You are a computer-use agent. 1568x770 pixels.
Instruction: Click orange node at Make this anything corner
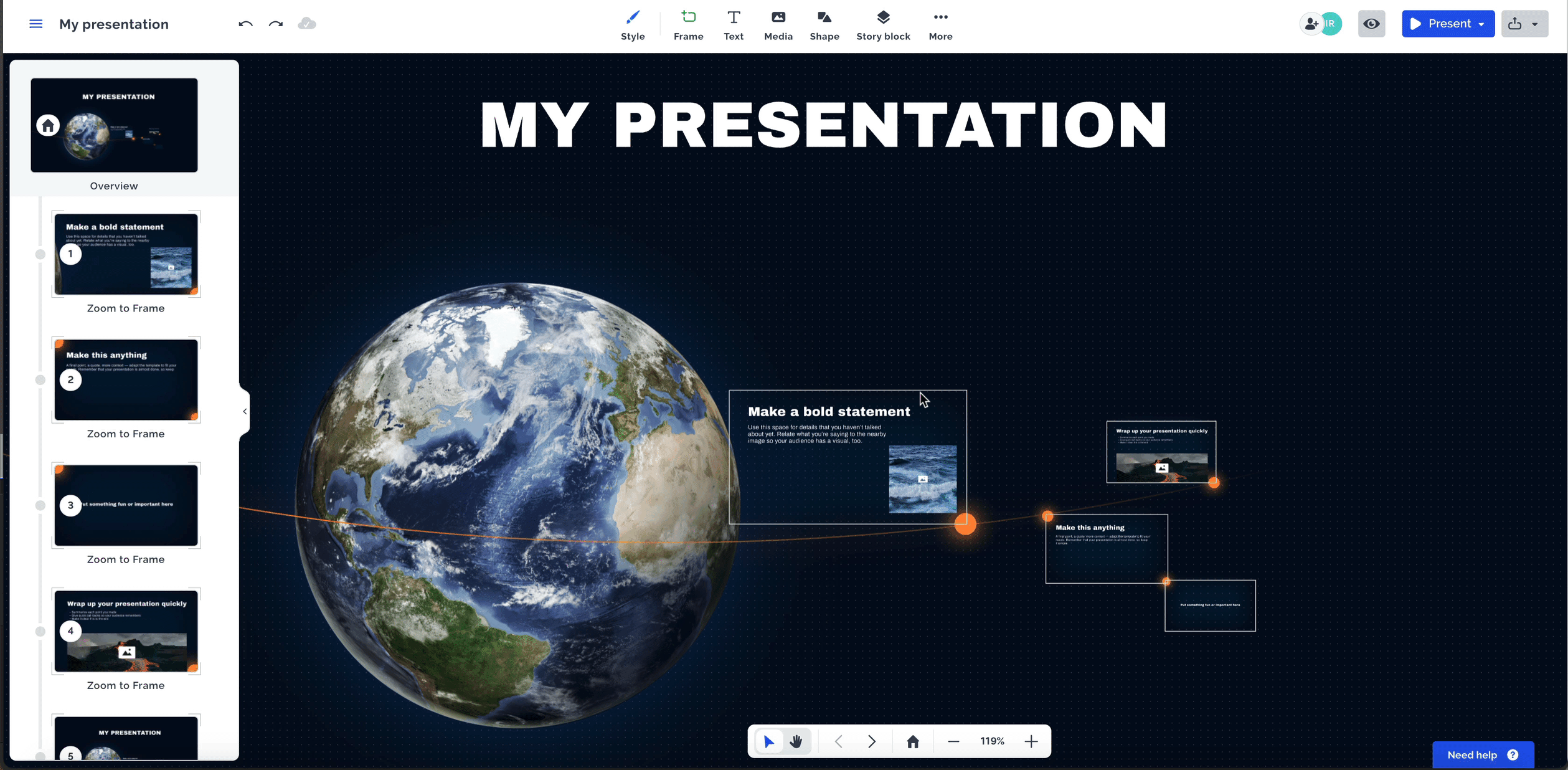[1047, 516]
